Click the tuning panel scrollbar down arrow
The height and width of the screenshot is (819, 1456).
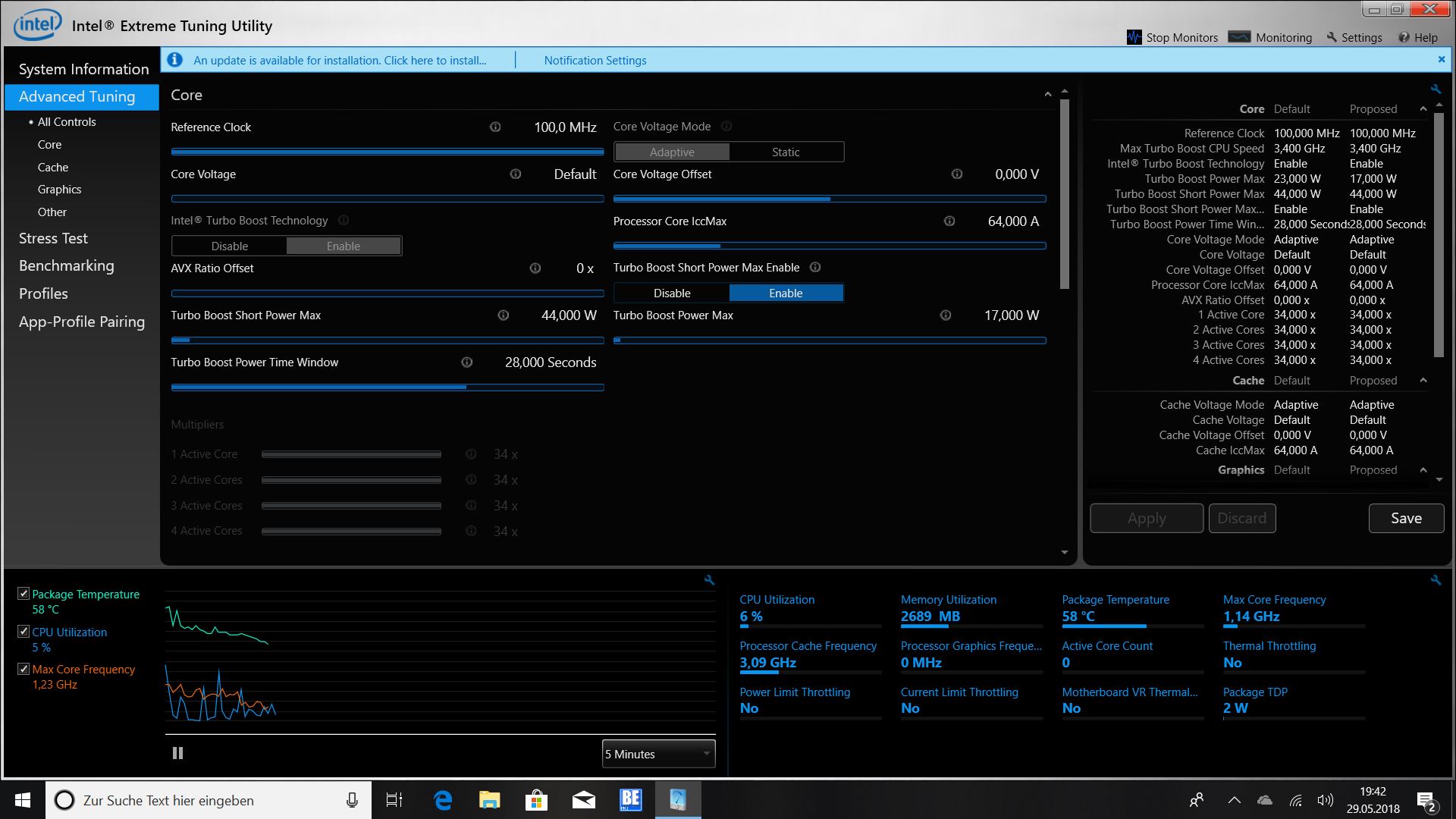click(x=1065, y=553)
